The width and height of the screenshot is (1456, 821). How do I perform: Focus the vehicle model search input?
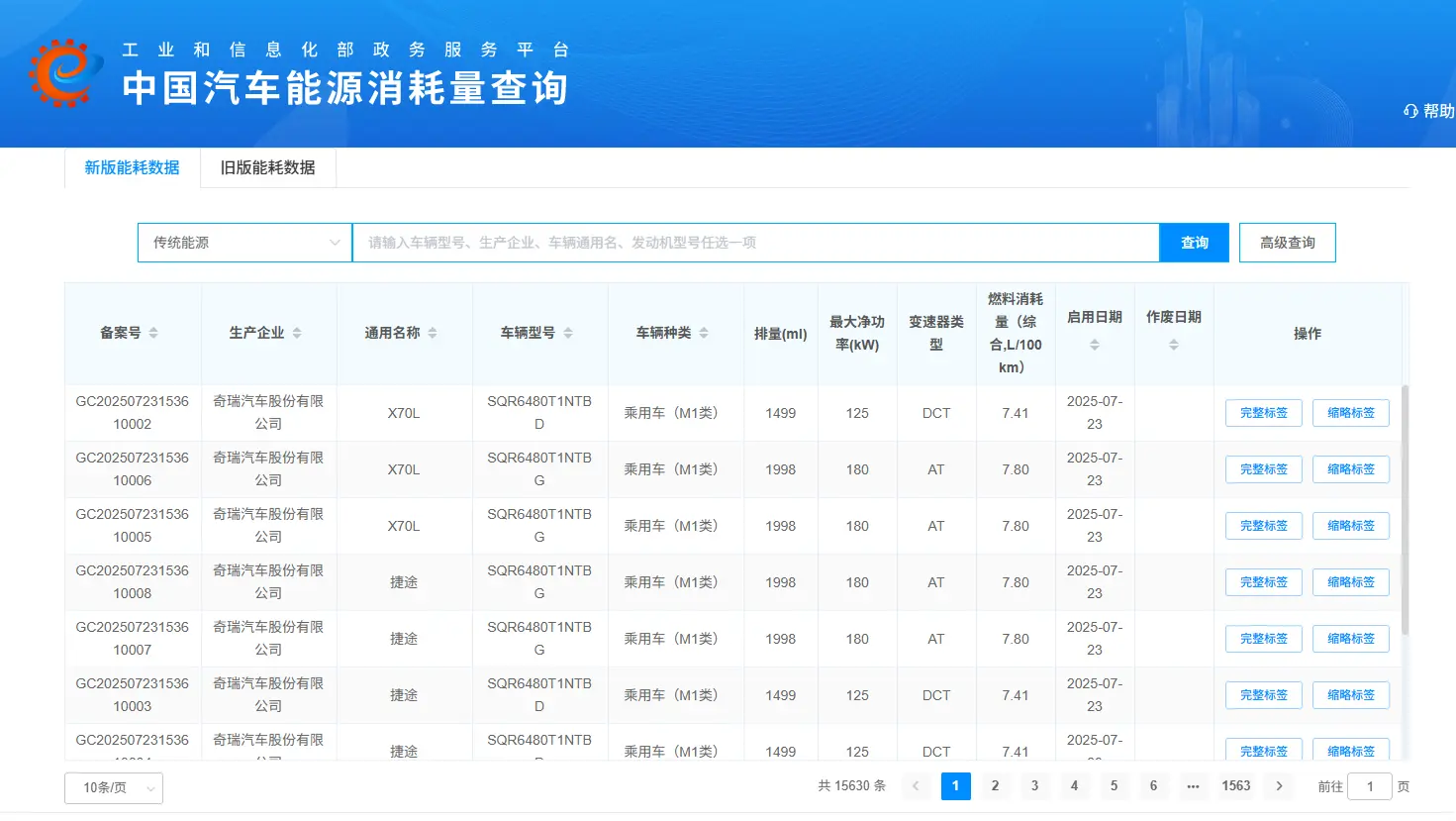[x=756, y=243]
